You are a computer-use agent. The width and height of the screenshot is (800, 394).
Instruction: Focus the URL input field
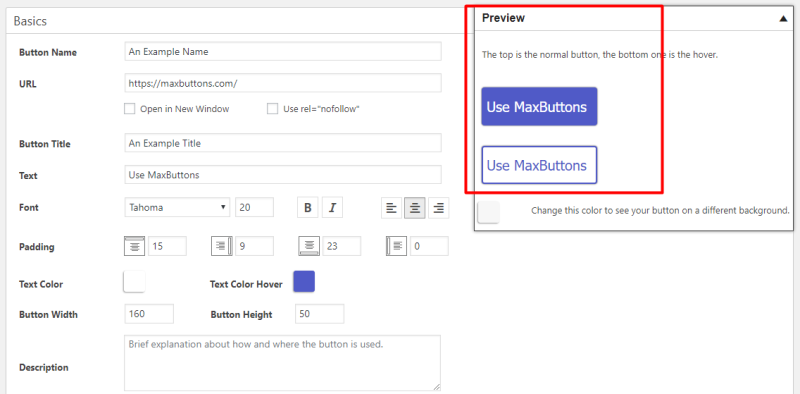click(283, 83)
